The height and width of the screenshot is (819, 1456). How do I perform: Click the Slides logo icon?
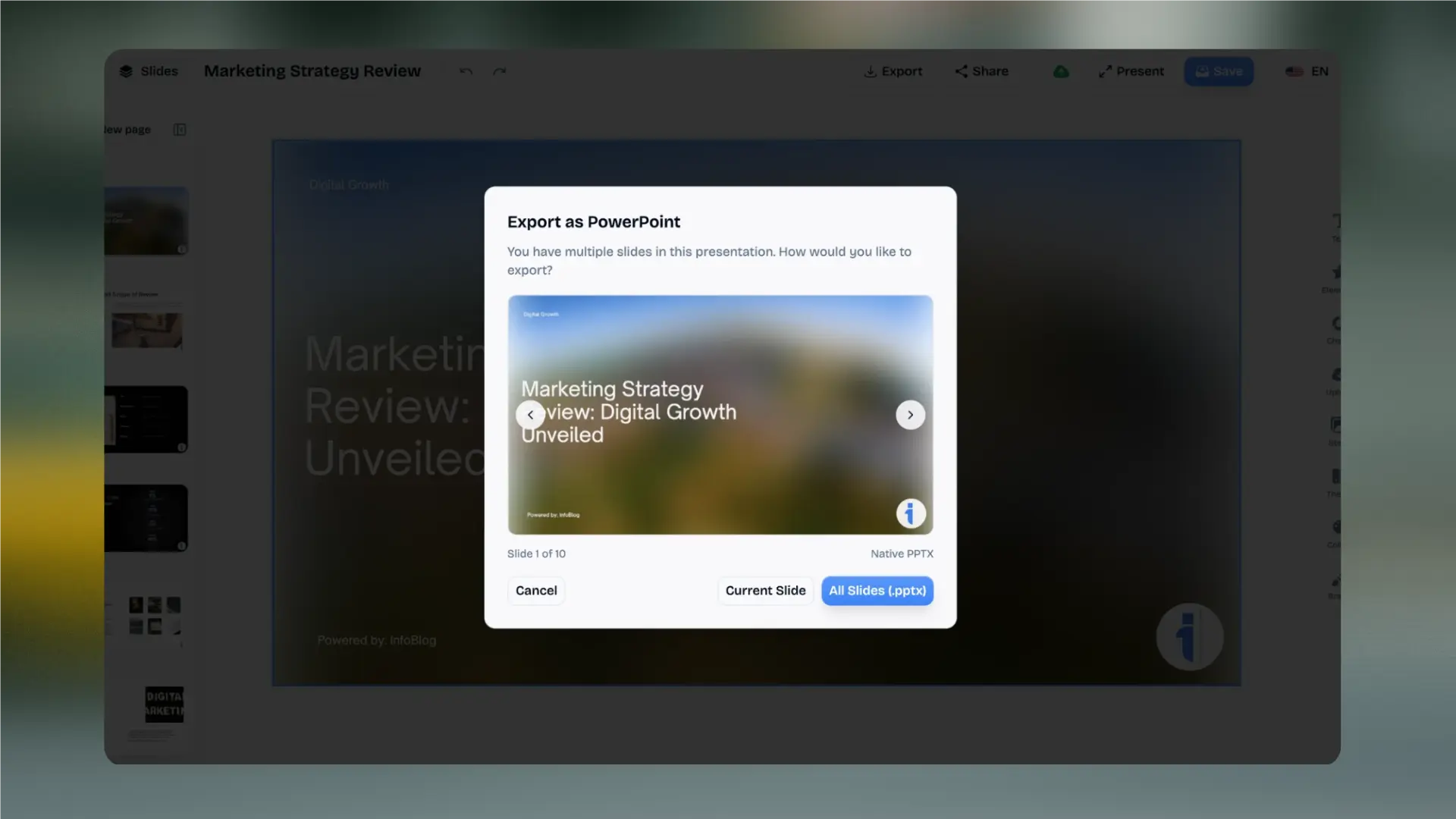pyautogui.click(x=126, y=71)
